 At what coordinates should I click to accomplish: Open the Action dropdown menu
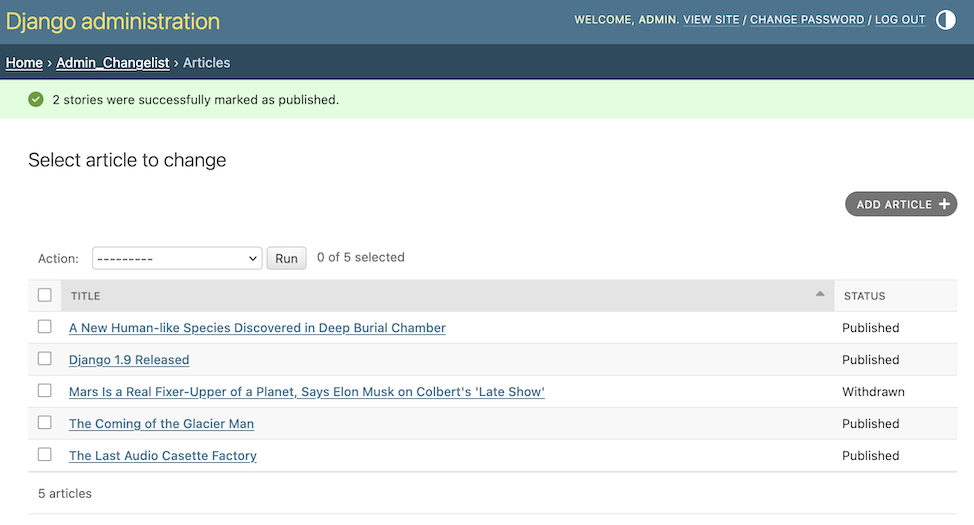point(177,258)
